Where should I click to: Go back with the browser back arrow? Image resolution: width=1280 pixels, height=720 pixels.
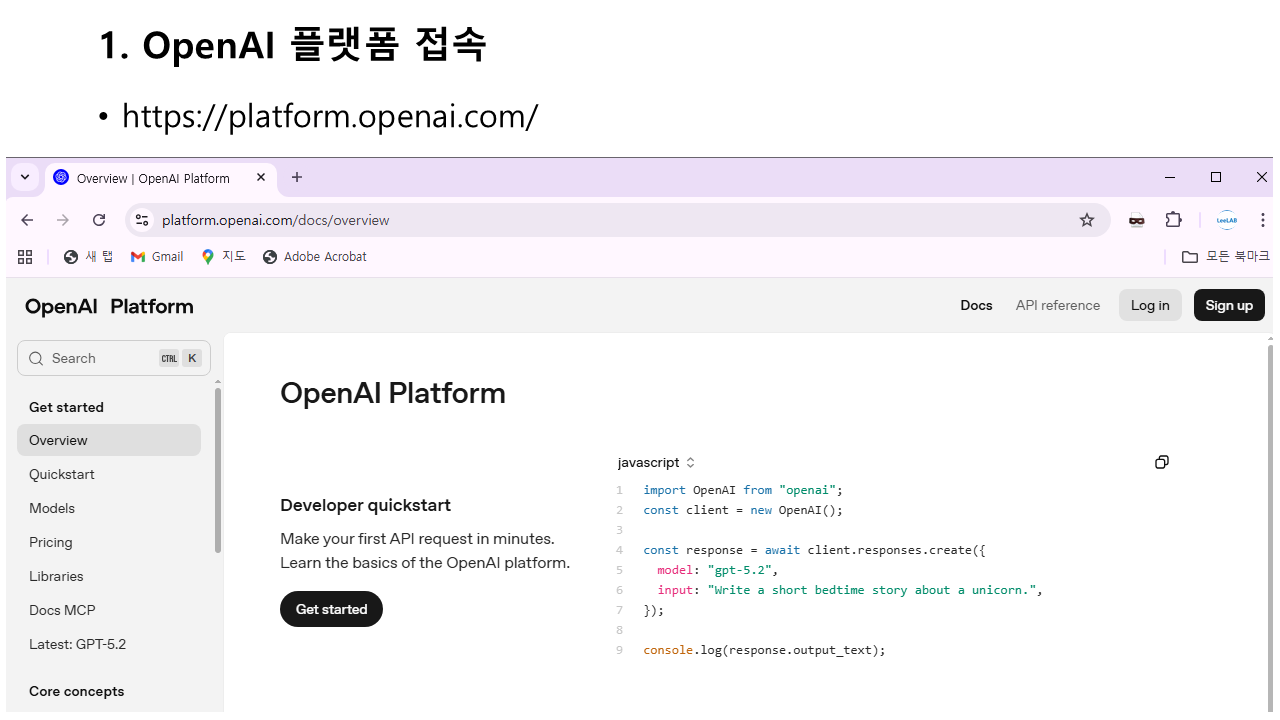pyautogui.click(x=27, y=220)
